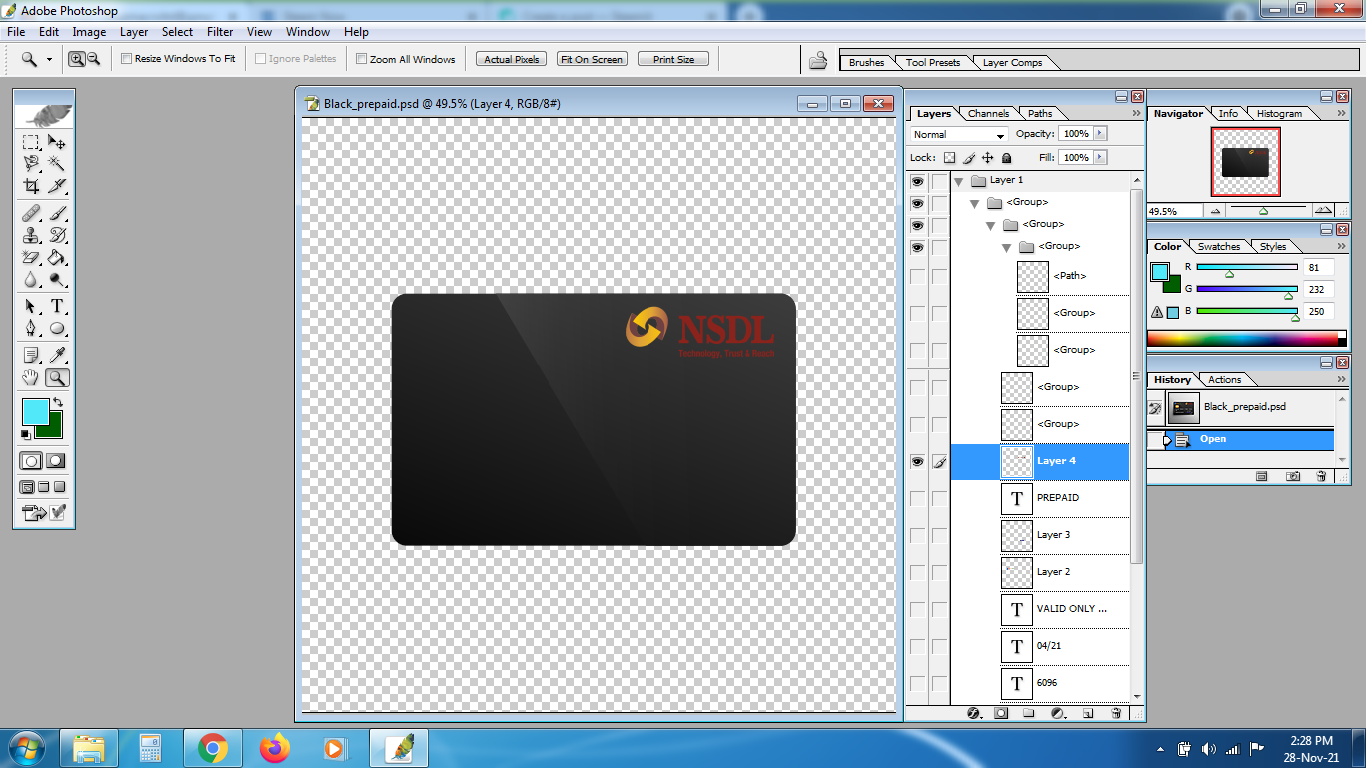1366x768 pixels.
Task: Activate the Hand tool
Action: click(x=31, y=377)
